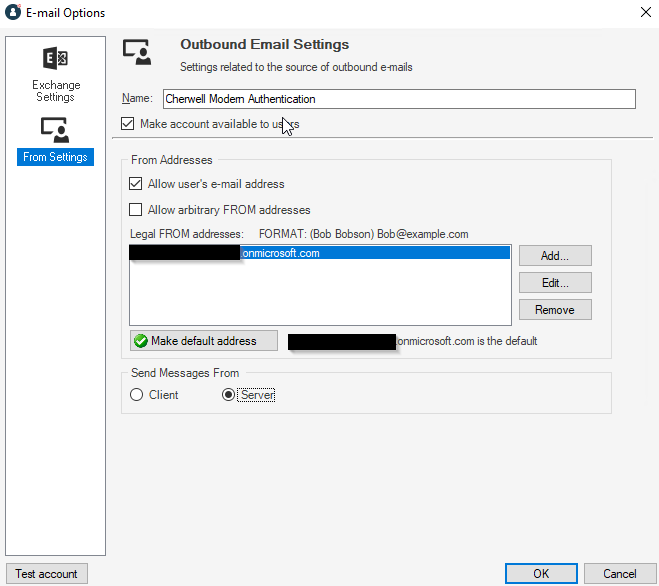The height and width of the screenshot is (586, 659).
Task: Choose Server under Send Messages From
Action: [229, 395]
